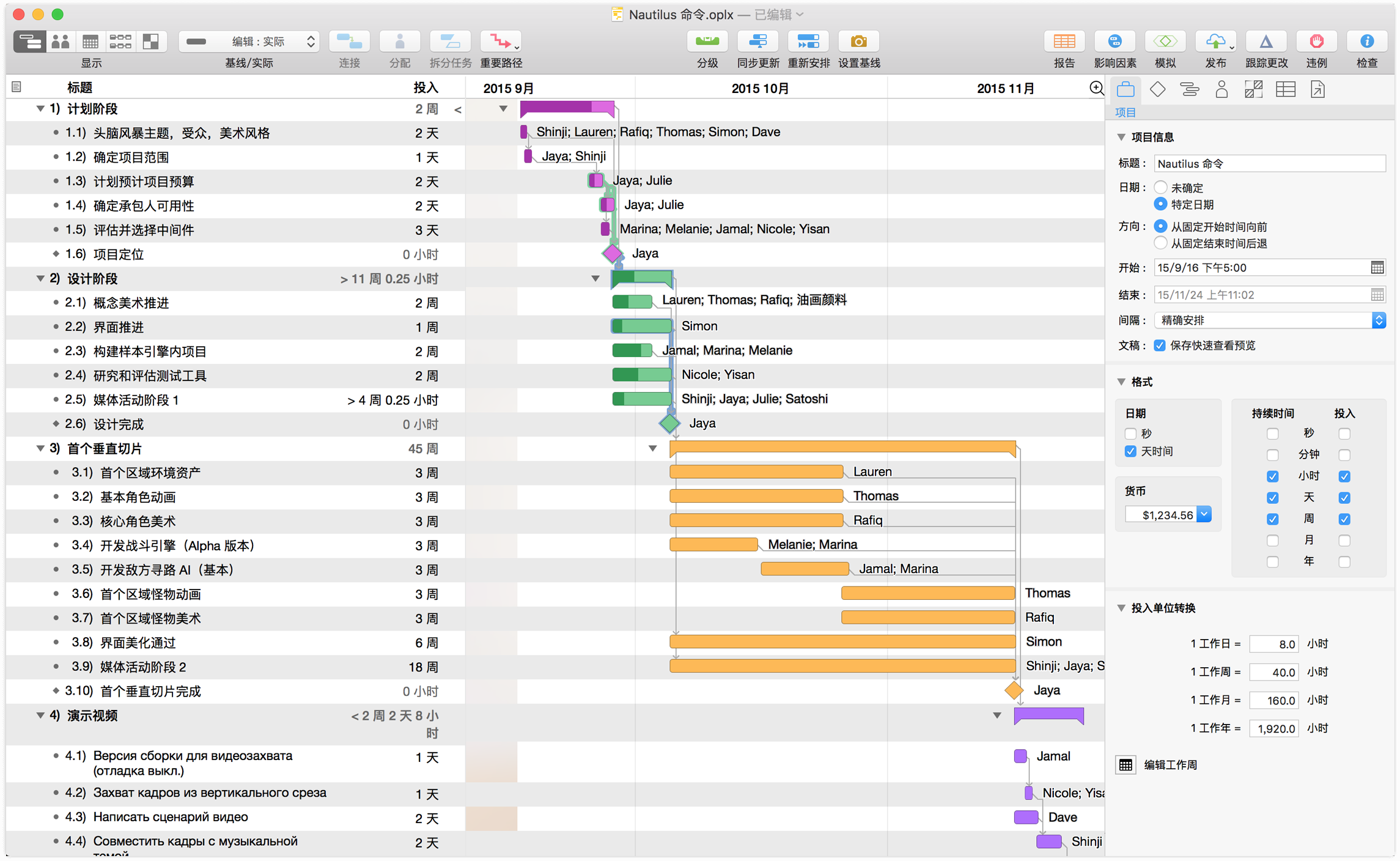The width and height of the screenshot is (1400, 861).
Task: Uncheck 保存快速查看预览 checkbox
Action: point(1159,346)
